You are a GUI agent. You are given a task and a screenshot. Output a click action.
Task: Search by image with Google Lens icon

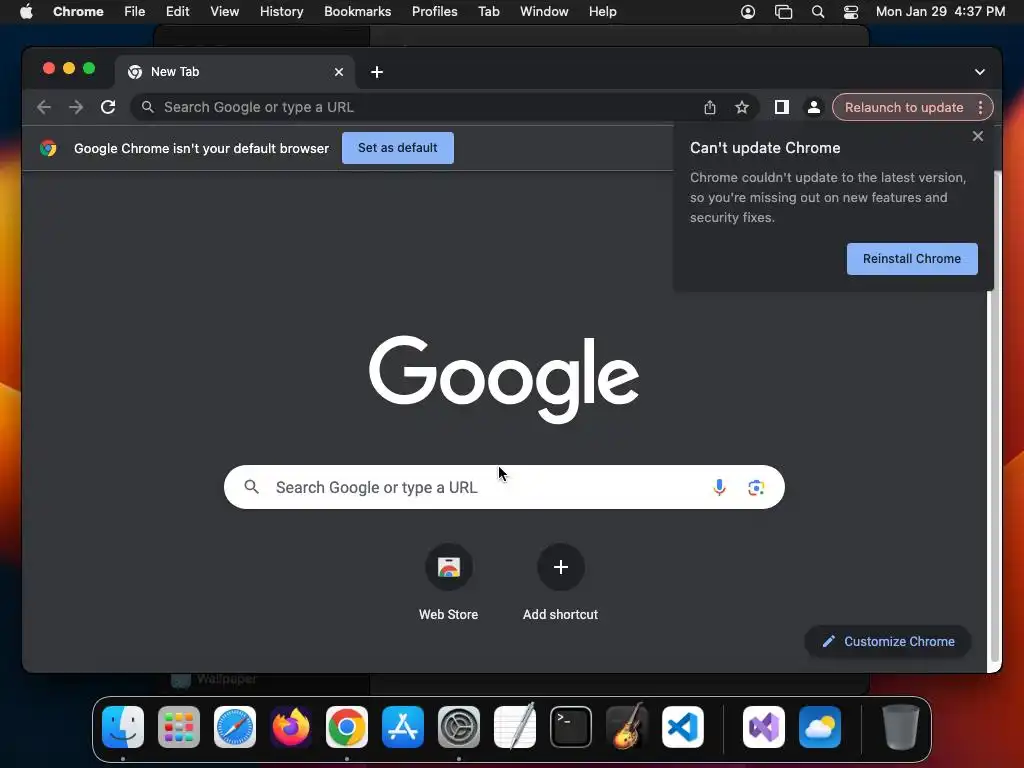point(756,487)
